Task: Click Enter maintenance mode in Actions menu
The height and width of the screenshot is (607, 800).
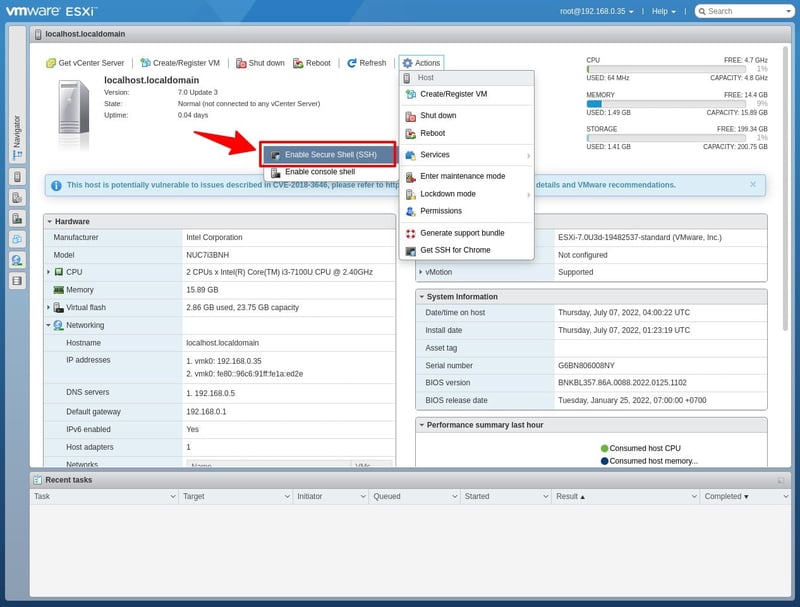Action: tap(462, 176)
